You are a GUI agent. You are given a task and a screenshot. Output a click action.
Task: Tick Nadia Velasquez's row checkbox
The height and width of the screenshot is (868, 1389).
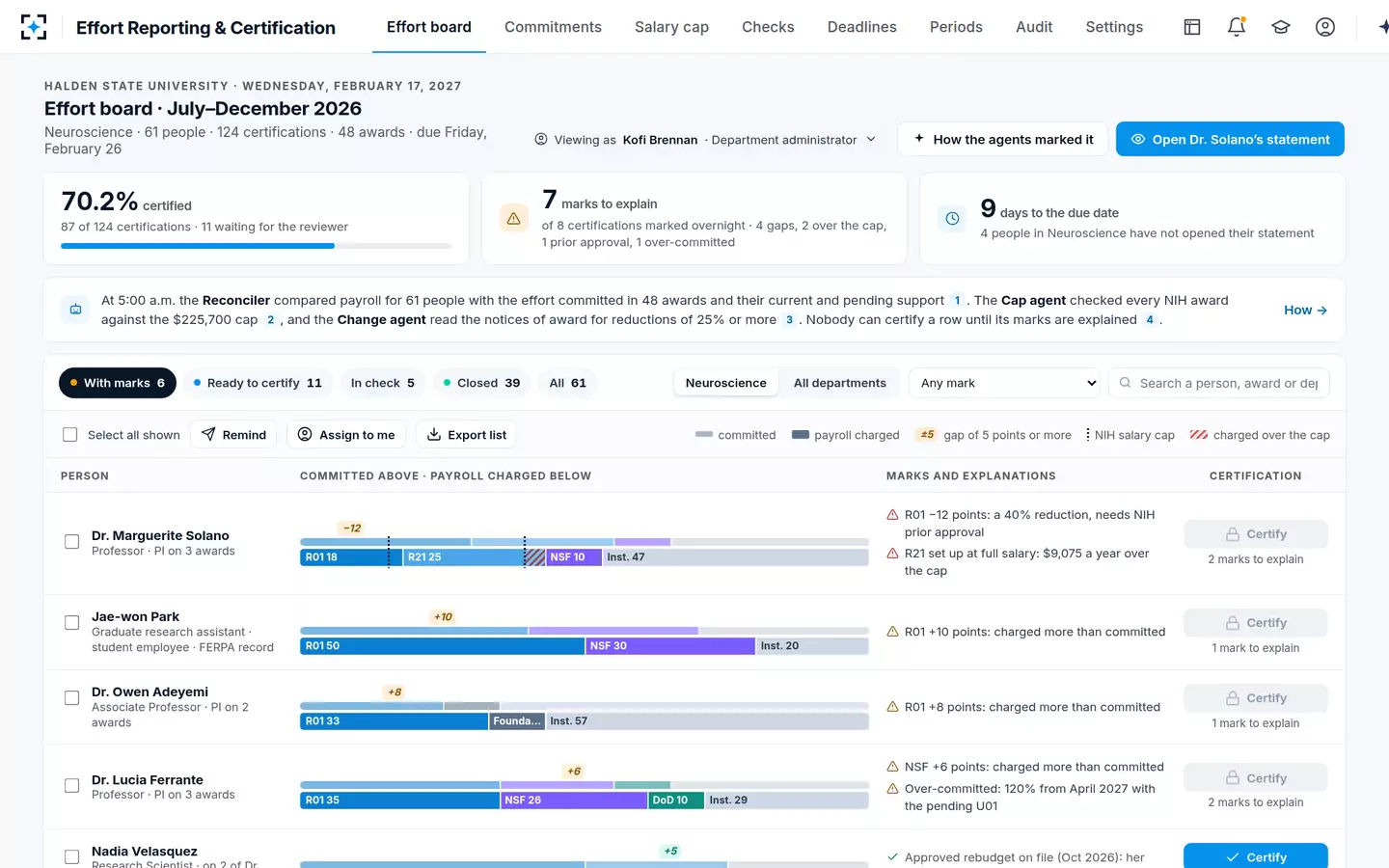pos(71,856)
